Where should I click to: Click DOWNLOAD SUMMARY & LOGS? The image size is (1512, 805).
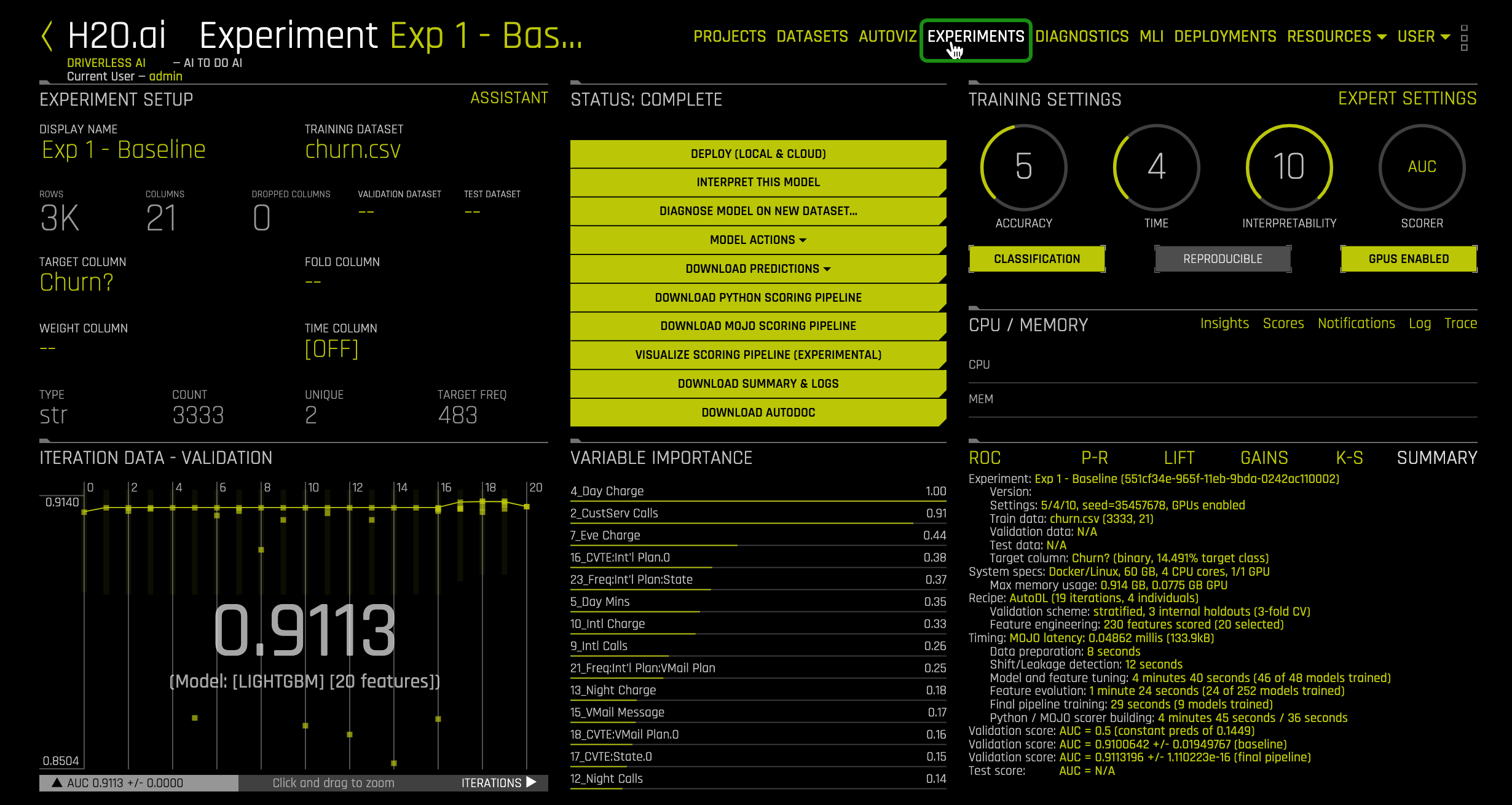pyautogui.click(x=758, y=383)
